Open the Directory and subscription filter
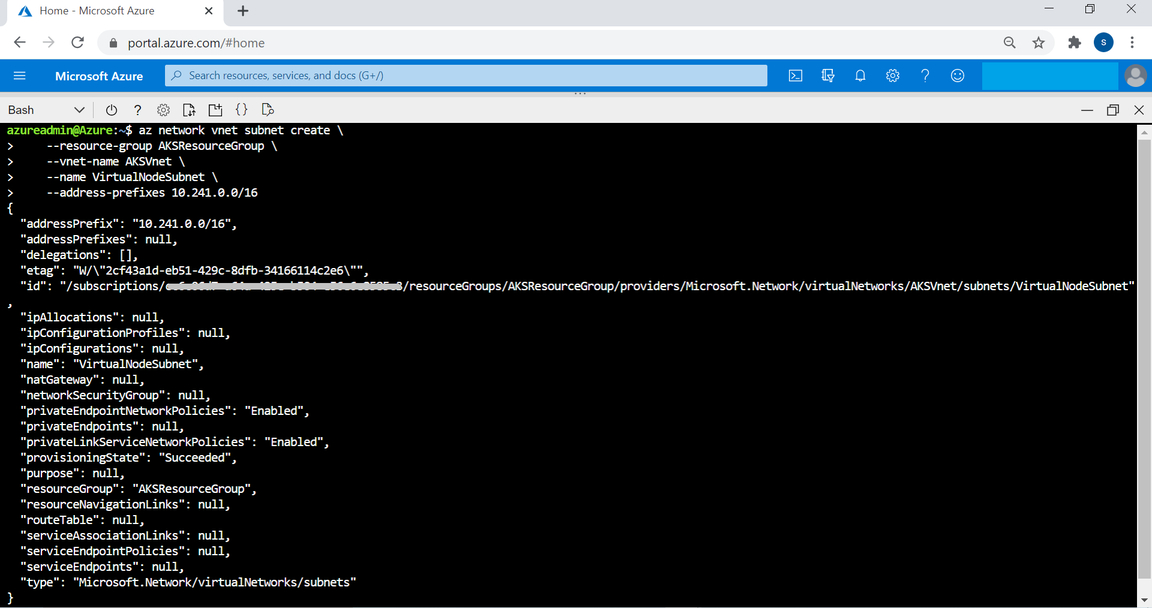The image size is (1152, 608). point(828,76)
